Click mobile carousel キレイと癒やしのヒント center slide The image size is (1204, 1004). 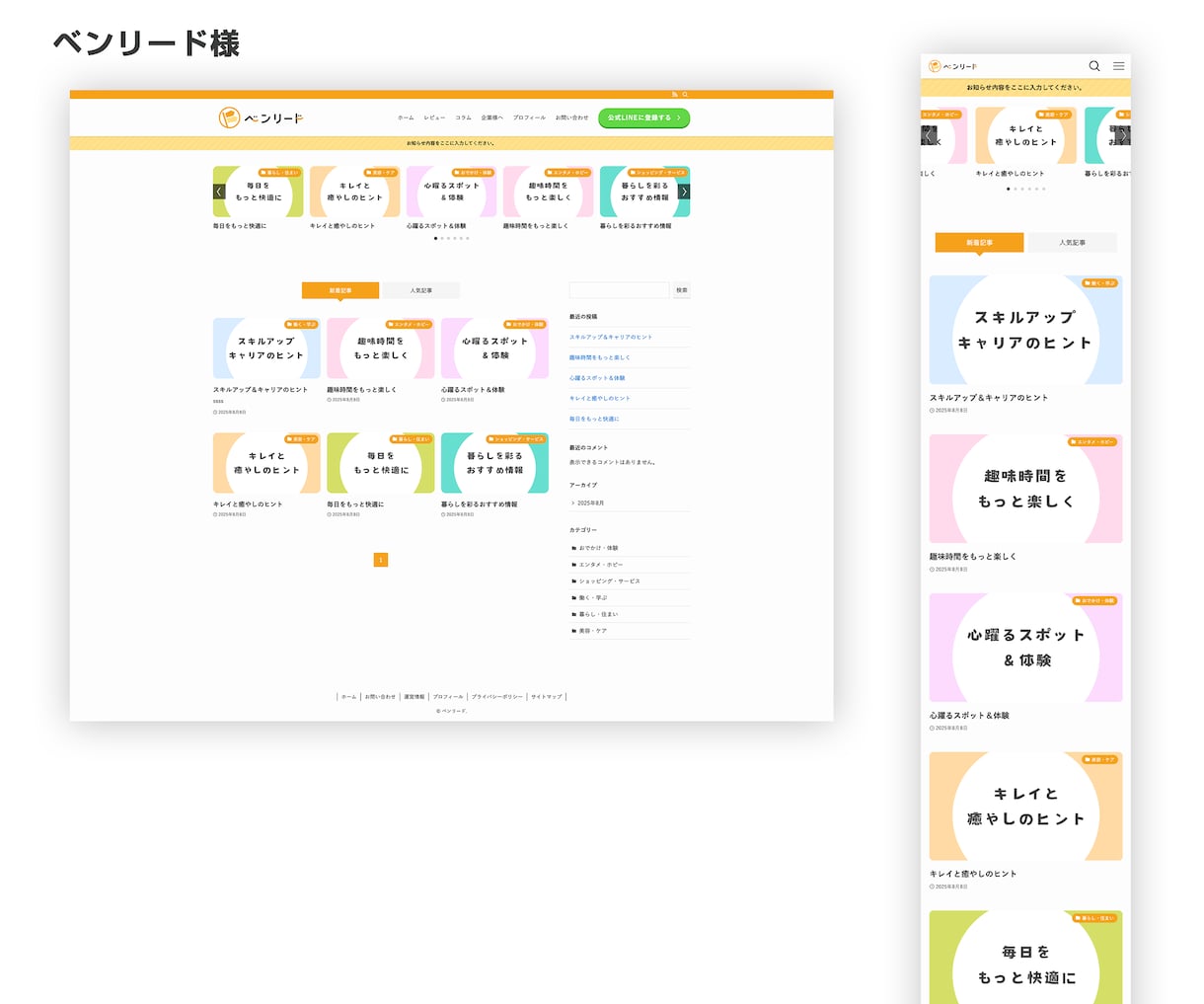point(1025,135)
